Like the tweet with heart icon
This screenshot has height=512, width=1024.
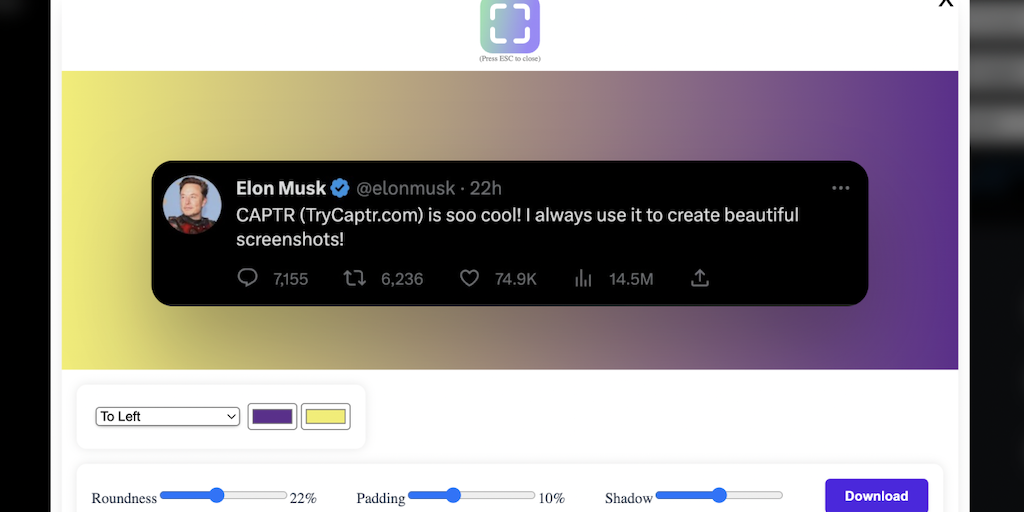coord(469,278)
